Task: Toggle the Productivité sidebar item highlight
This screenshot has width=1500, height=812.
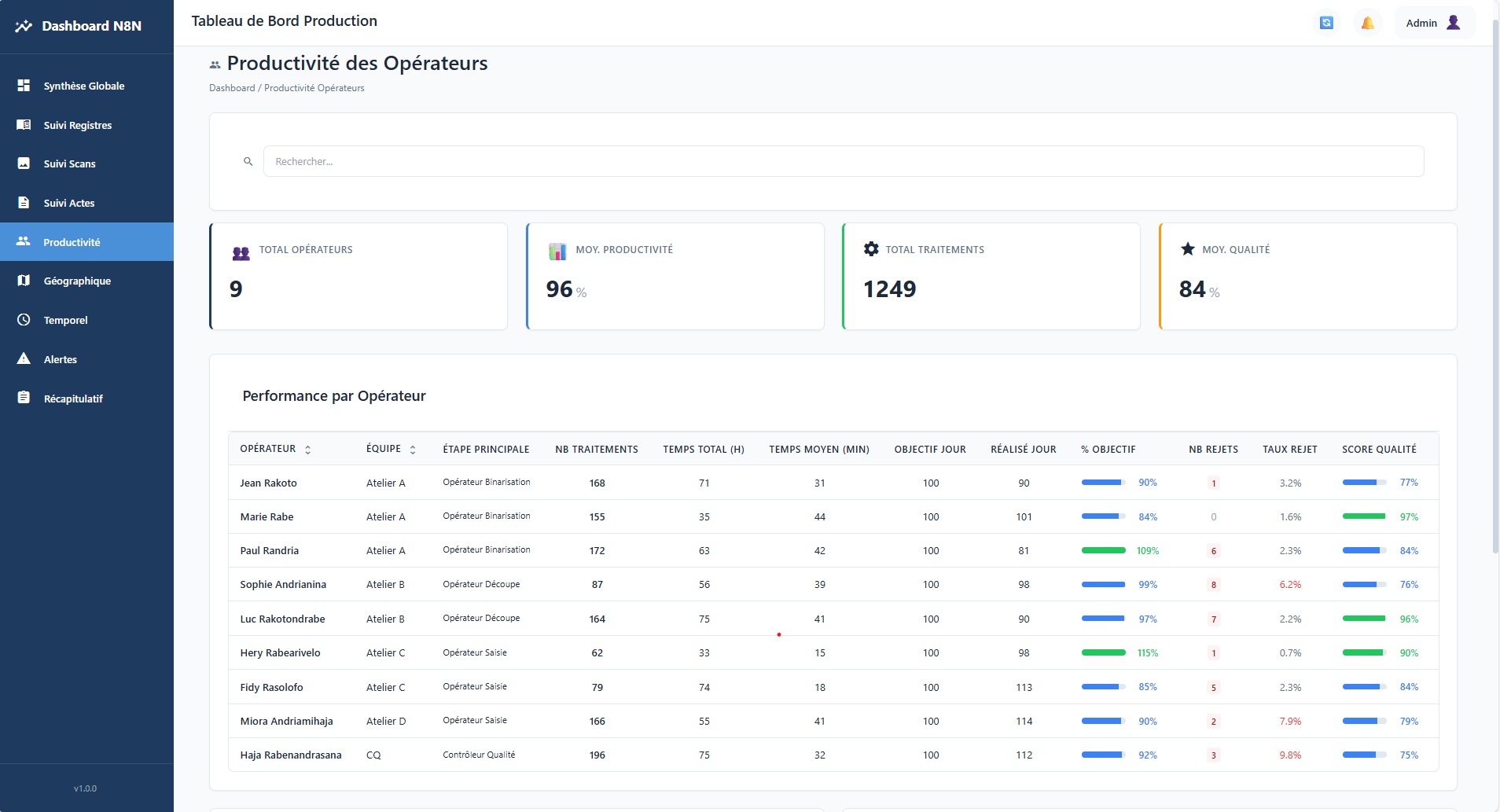Action: click(72, 241)
